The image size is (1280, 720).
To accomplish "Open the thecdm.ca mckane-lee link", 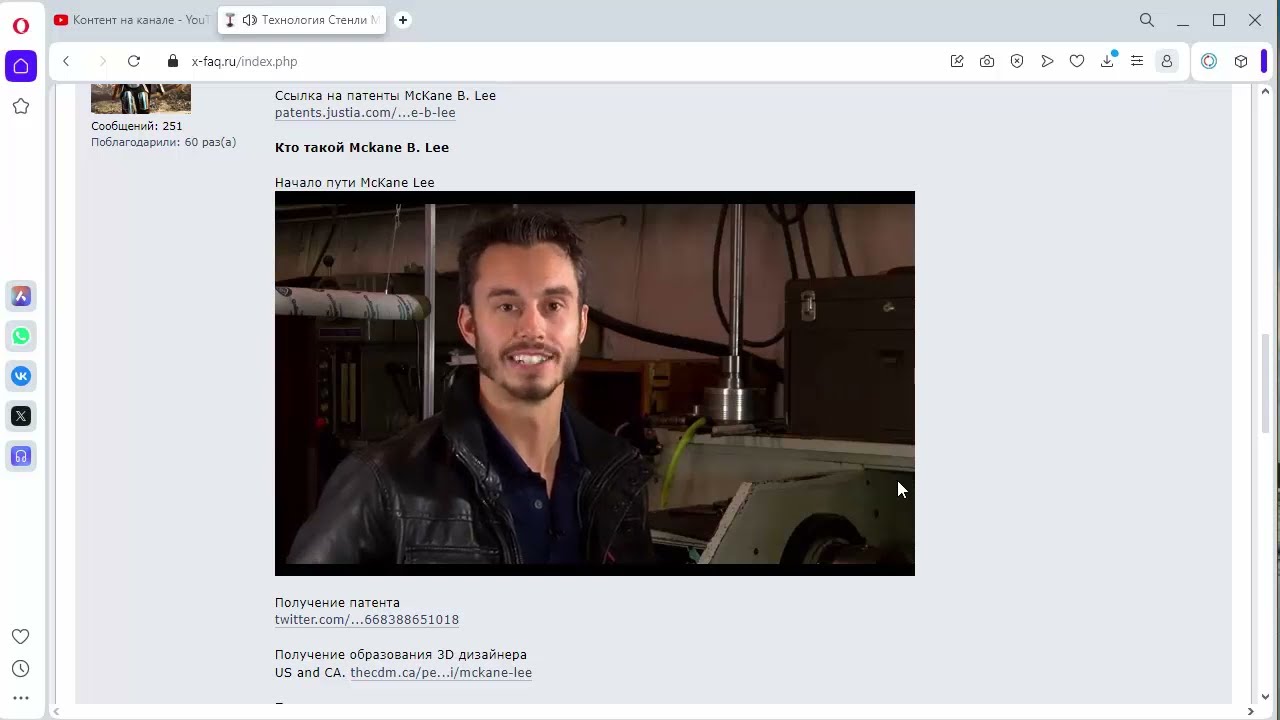I will click(441, 673).
